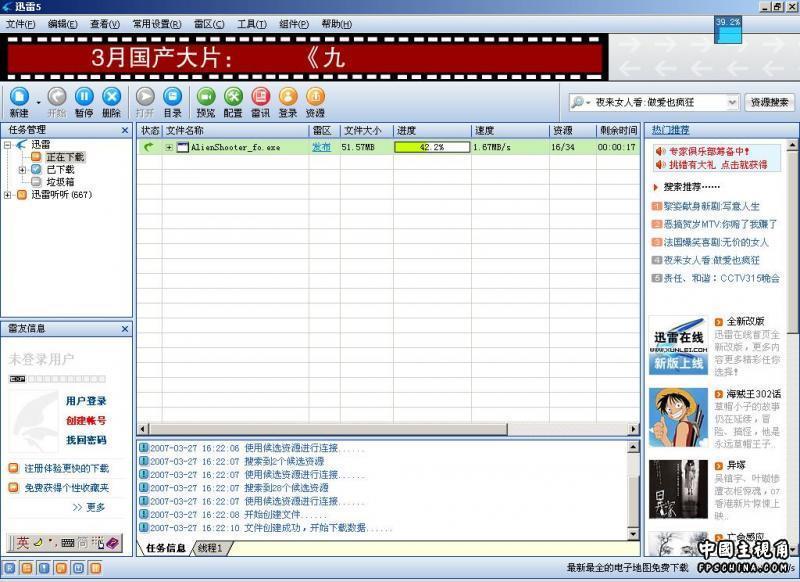Click the floating 39.2% speed window

(x=728, y=30)
